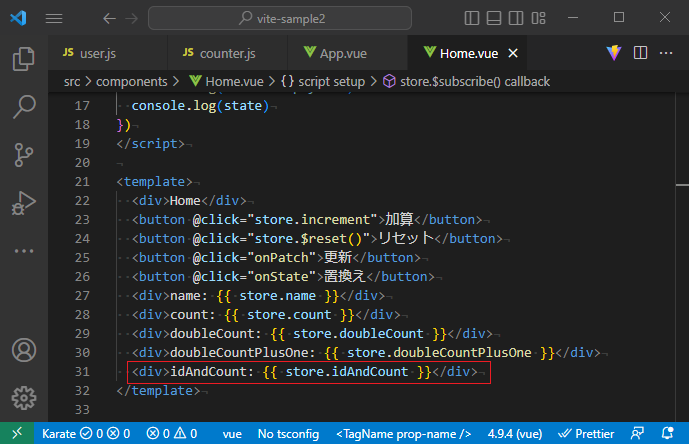Open the Accounts menu
The width and height of the screenshot is (689, 444).
coord(24,350)
